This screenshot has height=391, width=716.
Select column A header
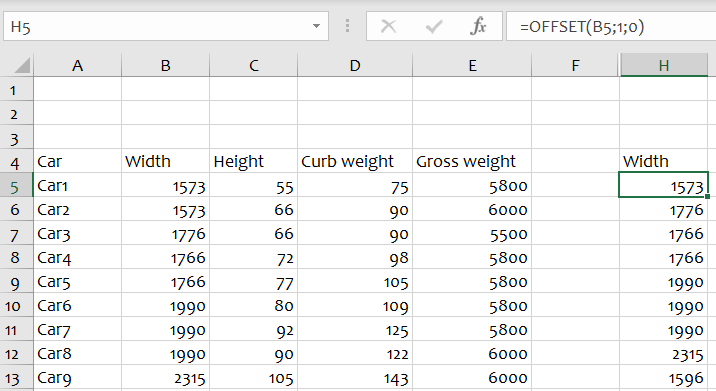point(78,65)
